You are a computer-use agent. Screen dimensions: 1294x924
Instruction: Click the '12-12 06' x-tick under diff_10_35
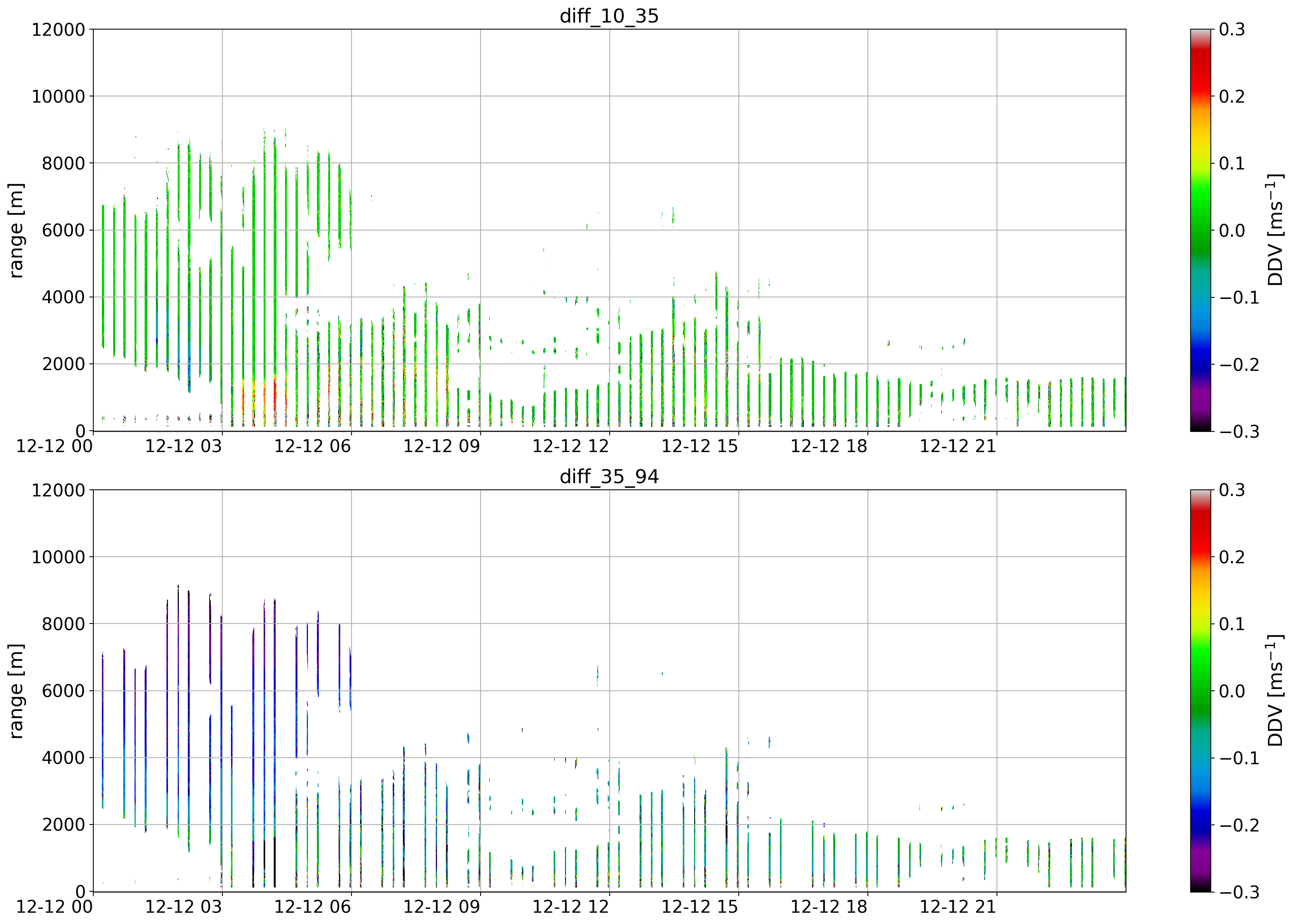pos(312,447)
